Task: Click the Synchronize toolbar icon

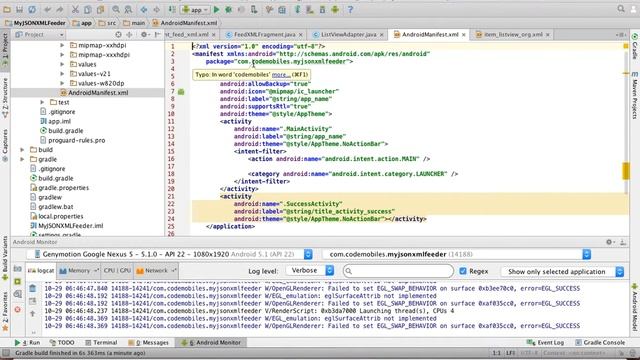Action: point(32,9)
